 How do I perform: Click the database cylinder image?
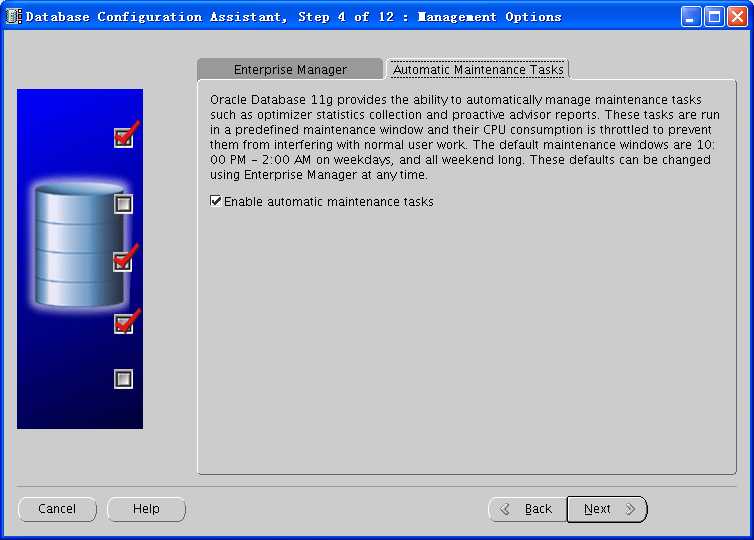(x=79, y=245)
